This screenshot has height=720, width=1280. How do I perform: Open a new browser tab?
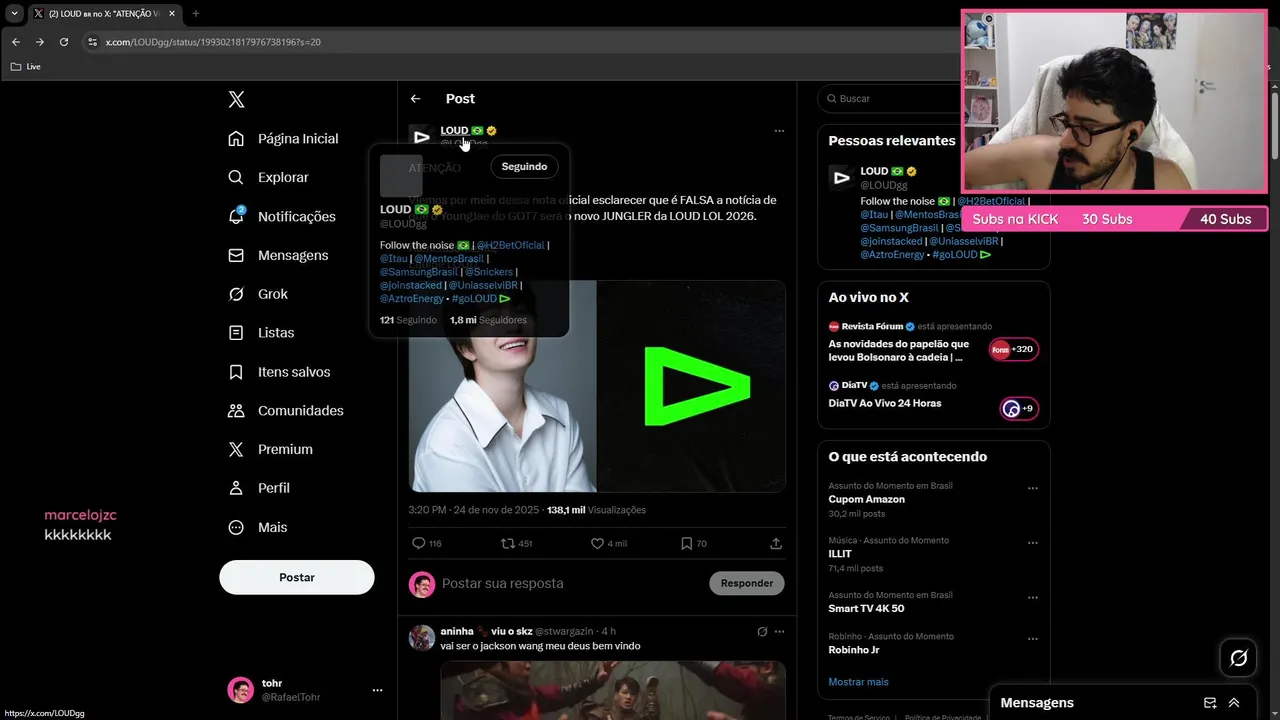coord(195,13)
